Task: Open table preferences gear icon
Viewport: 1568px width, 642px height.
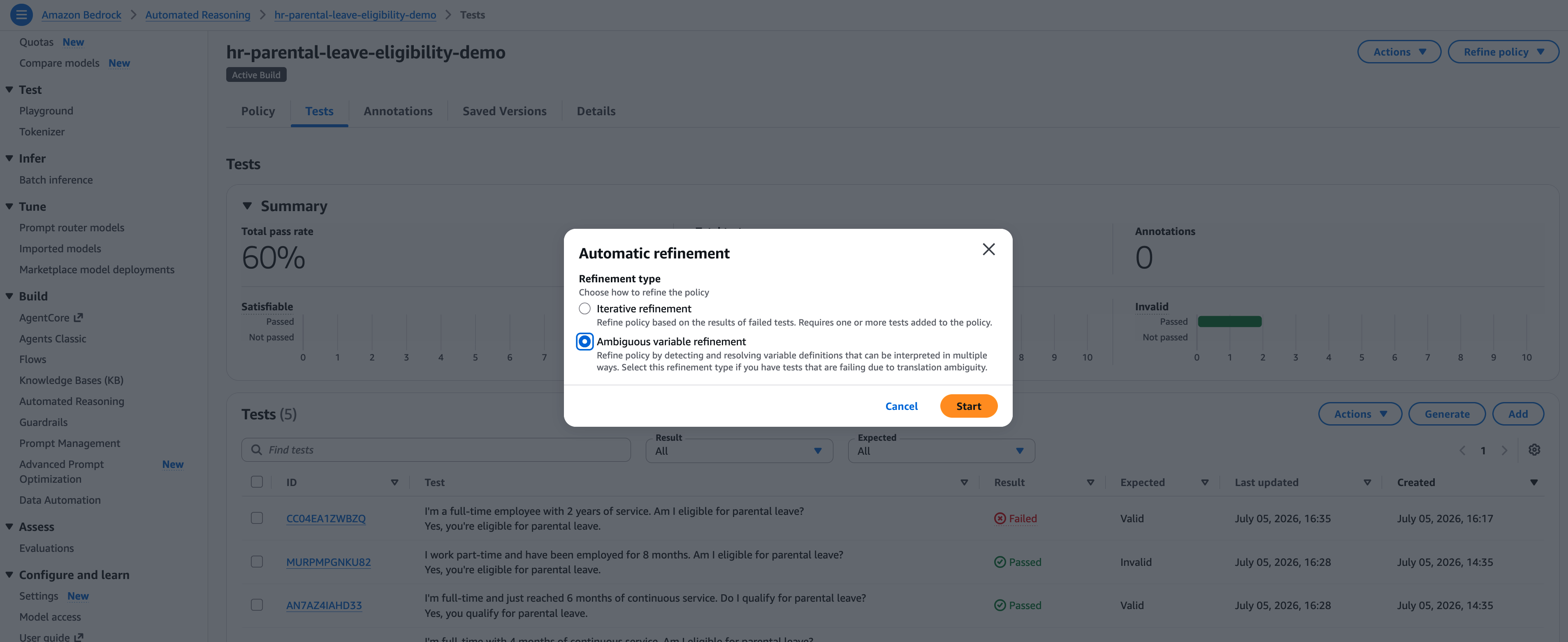Action: click(1534, 449)
